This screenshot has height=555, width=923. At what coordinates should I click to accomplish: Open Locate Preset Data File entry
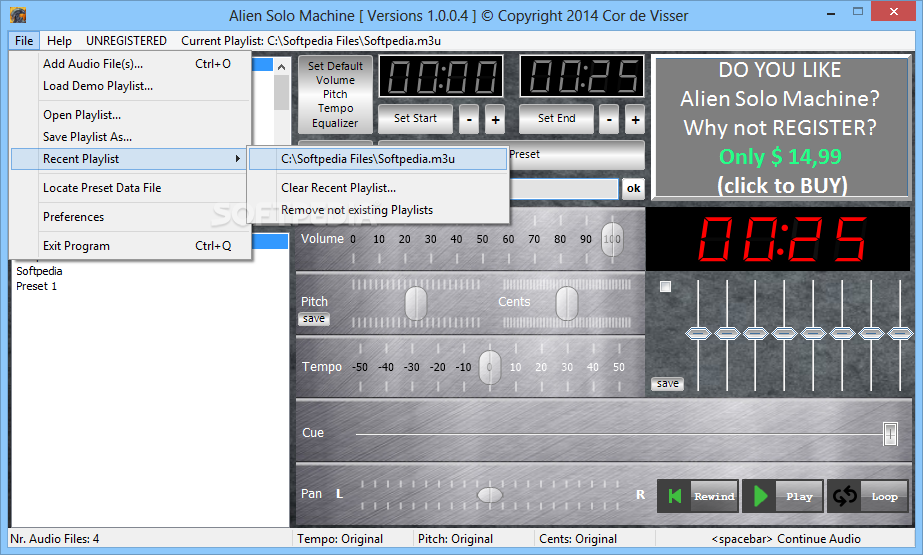[131, 188]
